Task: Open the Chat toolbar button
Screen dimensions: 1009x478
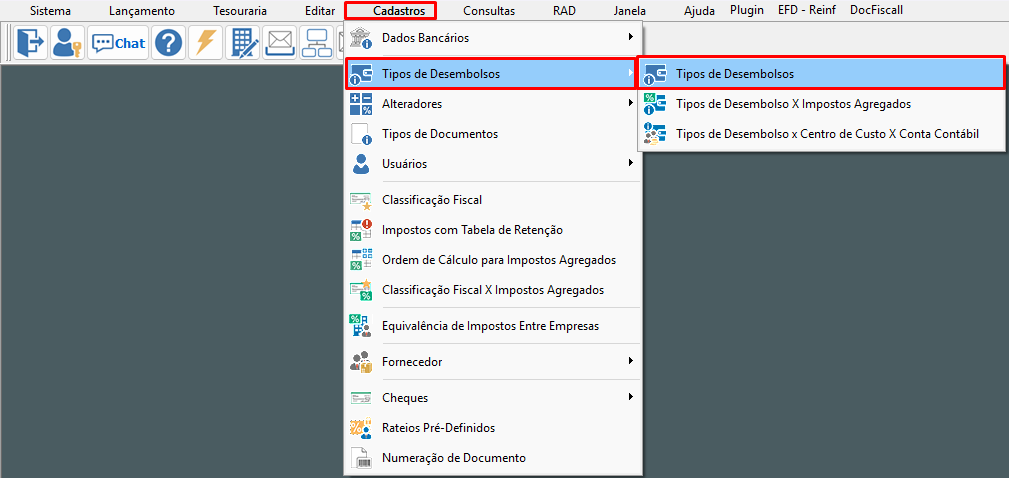Action: tap(118, 43)
